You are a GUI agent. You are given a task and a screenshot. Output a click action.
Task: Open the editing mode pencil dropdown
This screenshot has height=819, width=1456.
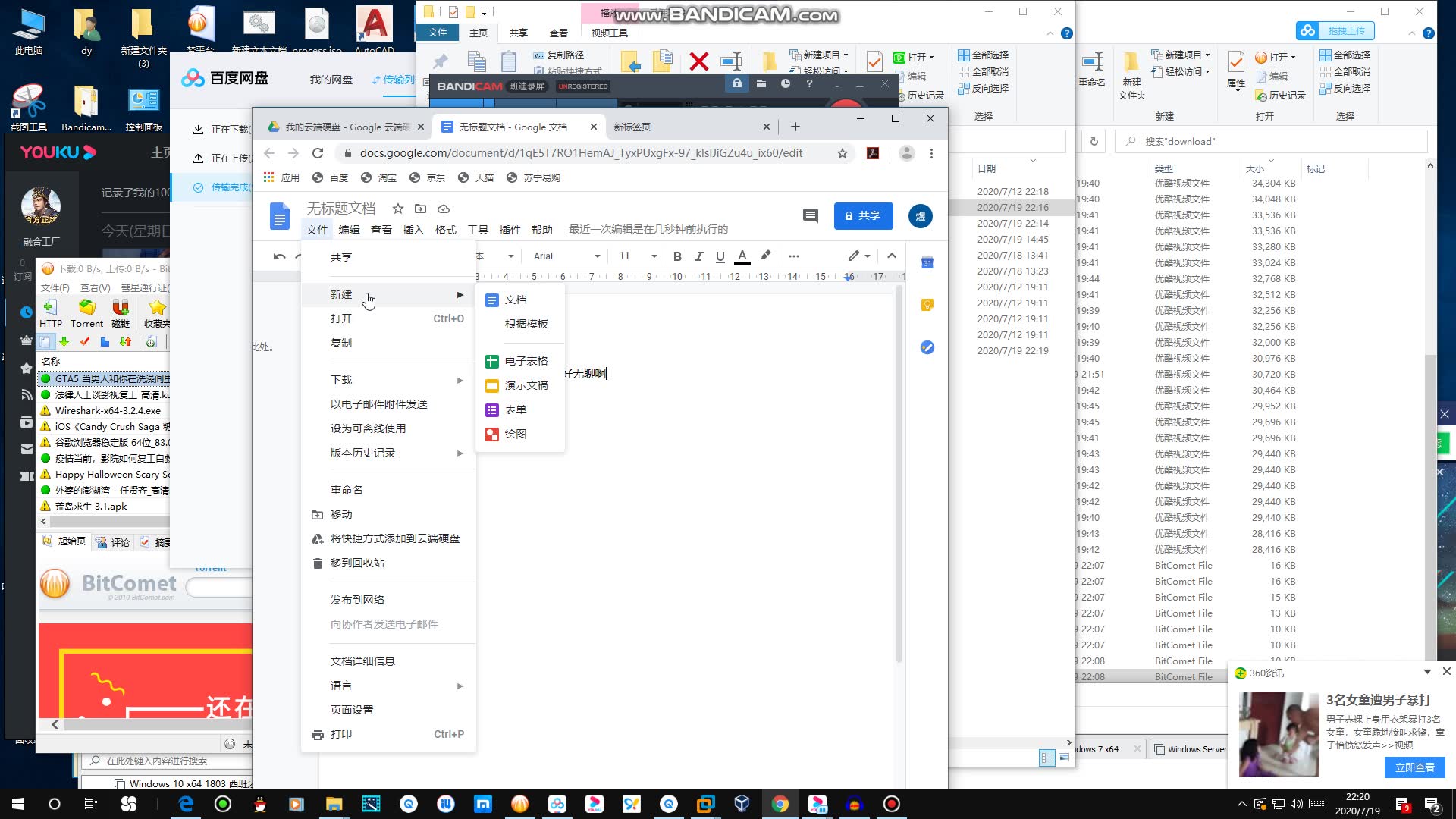pos(859,256)
